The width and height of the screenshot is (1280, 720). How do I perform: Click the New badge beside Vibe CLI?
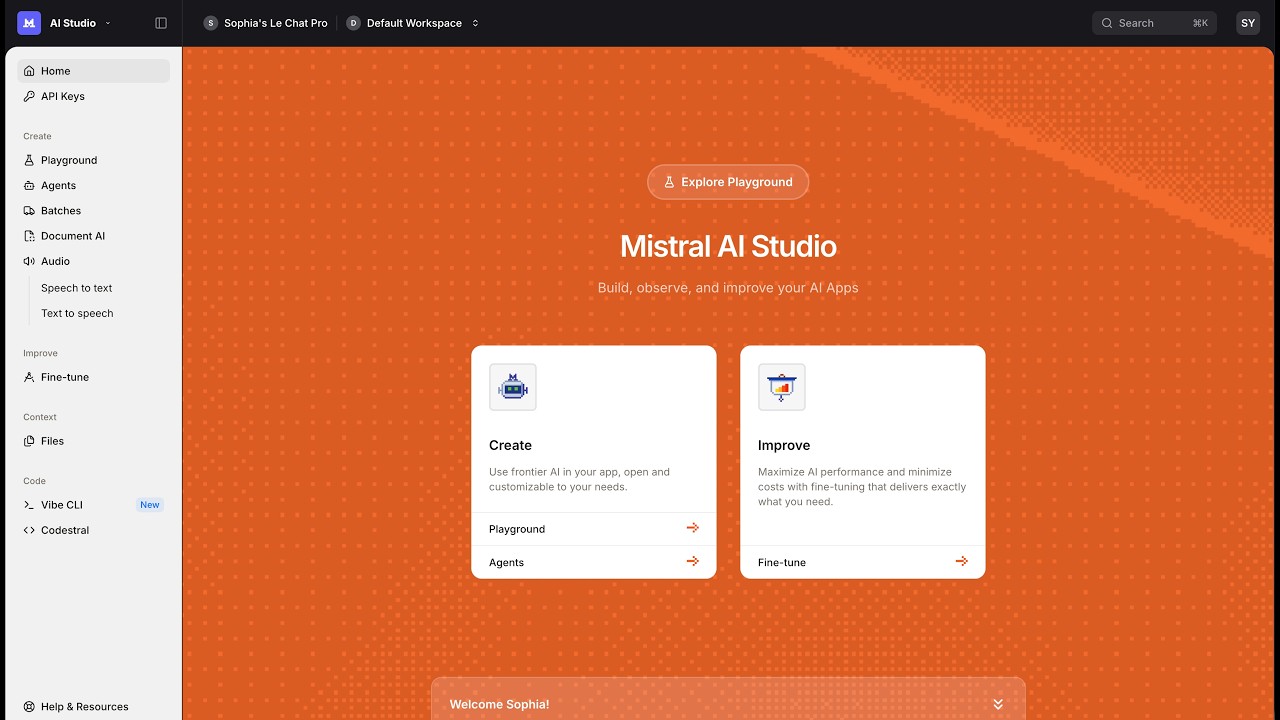tap(150, 505)
